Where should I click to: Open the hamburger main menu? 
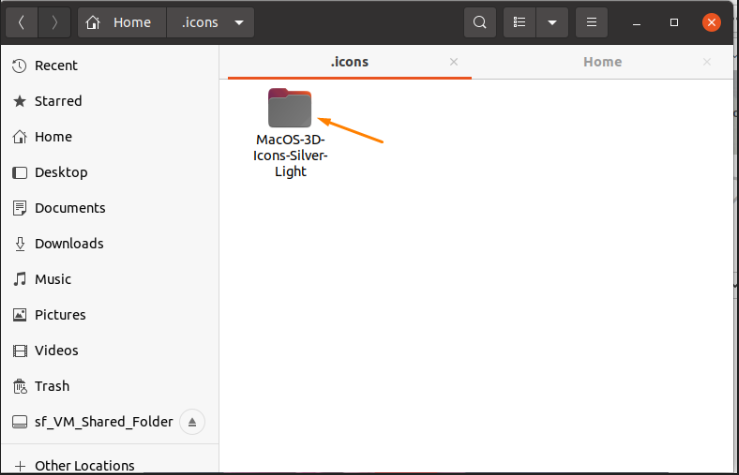[591, 22]
